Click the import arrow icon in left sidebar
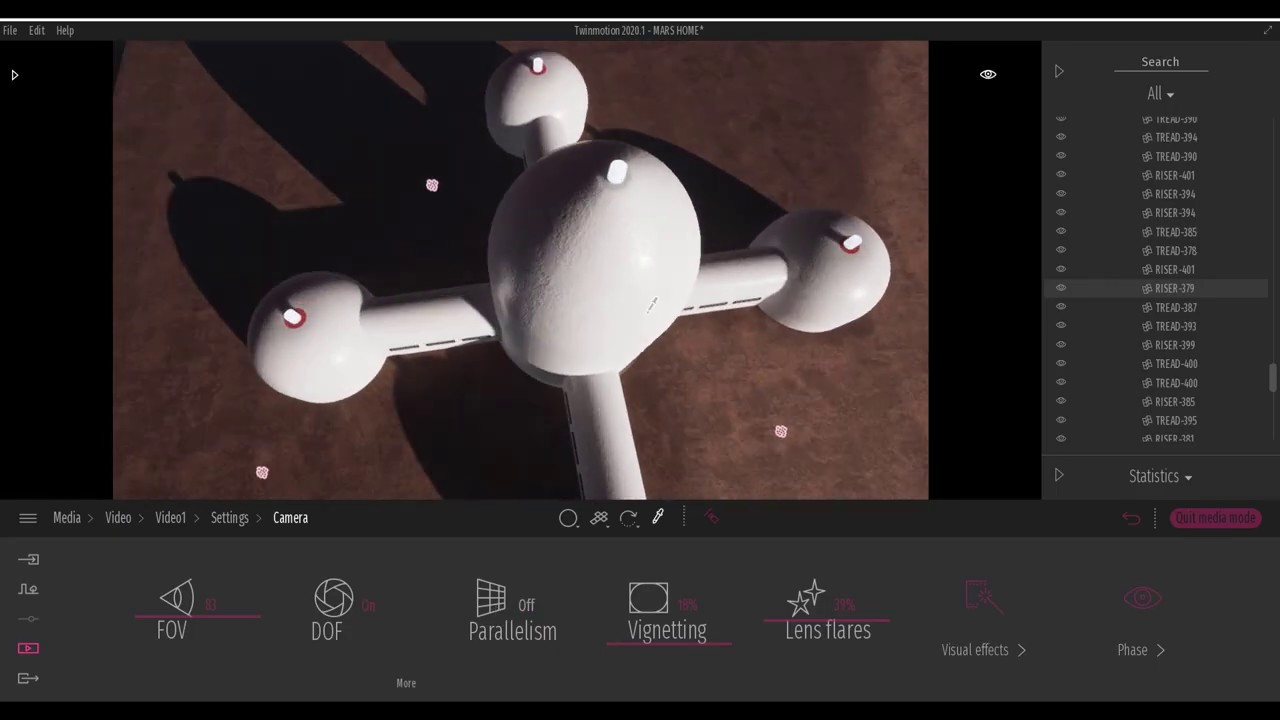This screenshot has height=720, width=1280. point(28,560)
